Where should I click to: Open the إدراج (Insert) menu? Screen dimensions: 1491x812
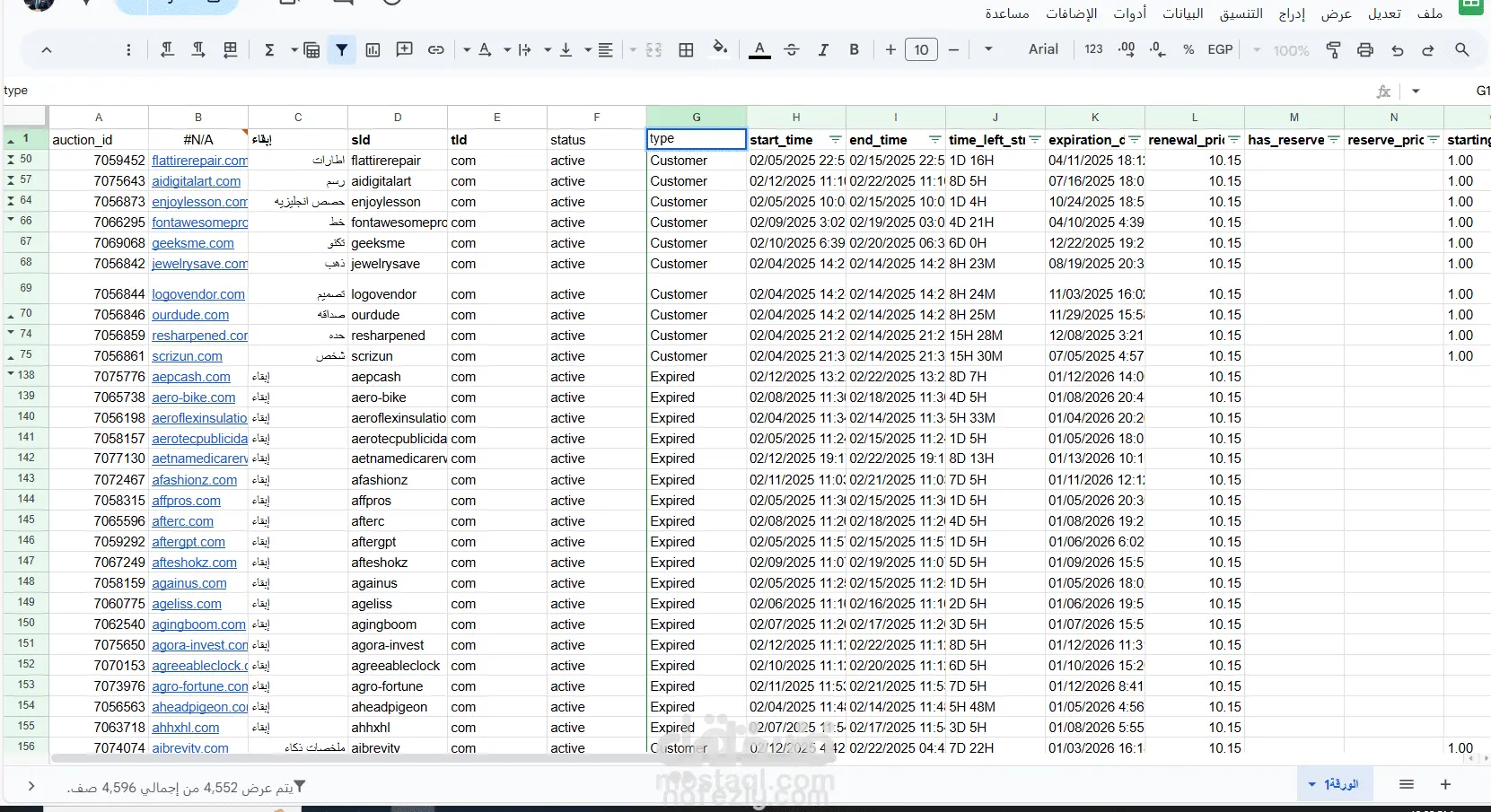click(x=1292, y=13)
